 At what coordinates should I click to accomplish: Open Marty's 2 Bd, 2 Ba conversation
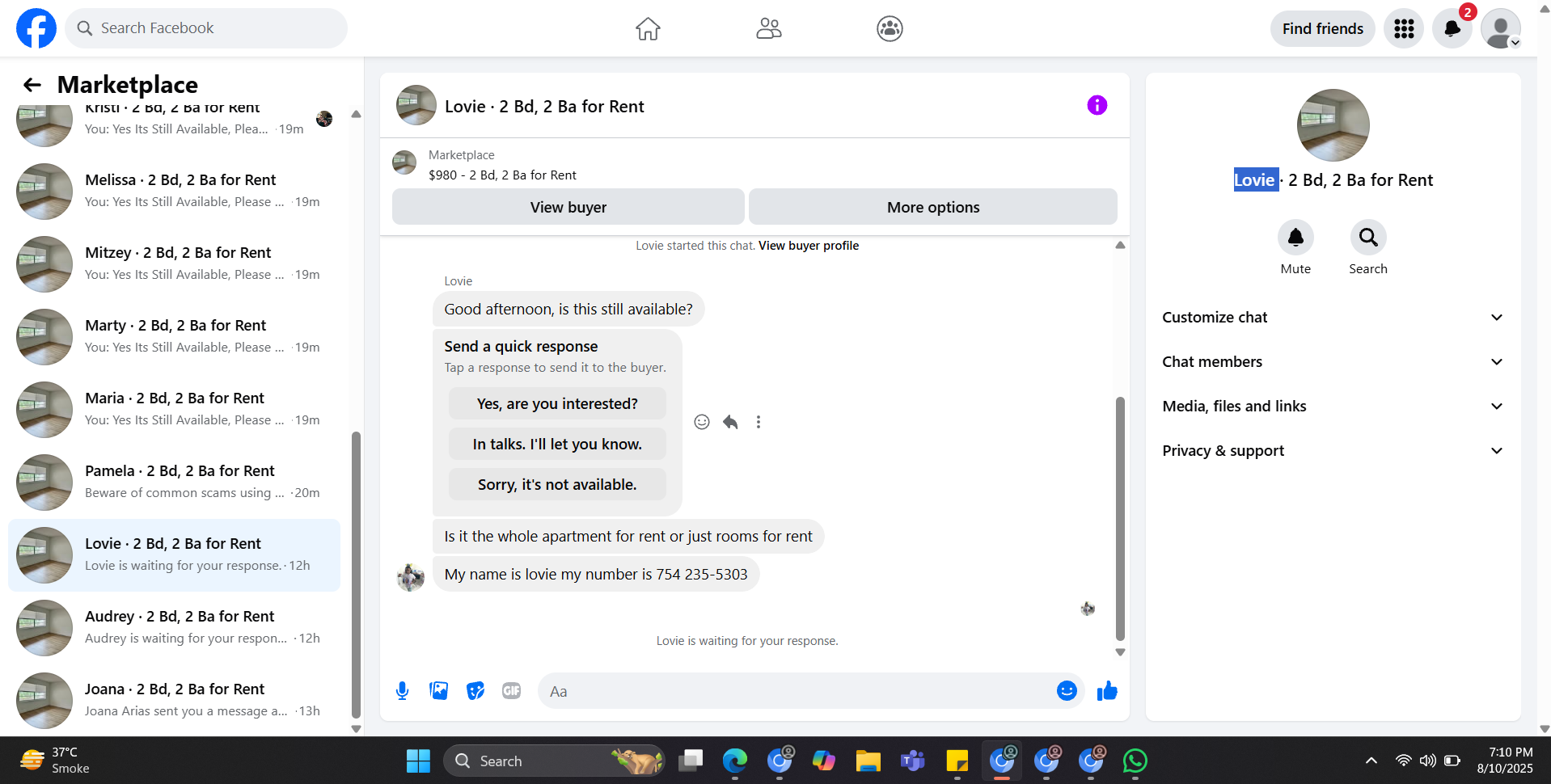pos(174,337)
